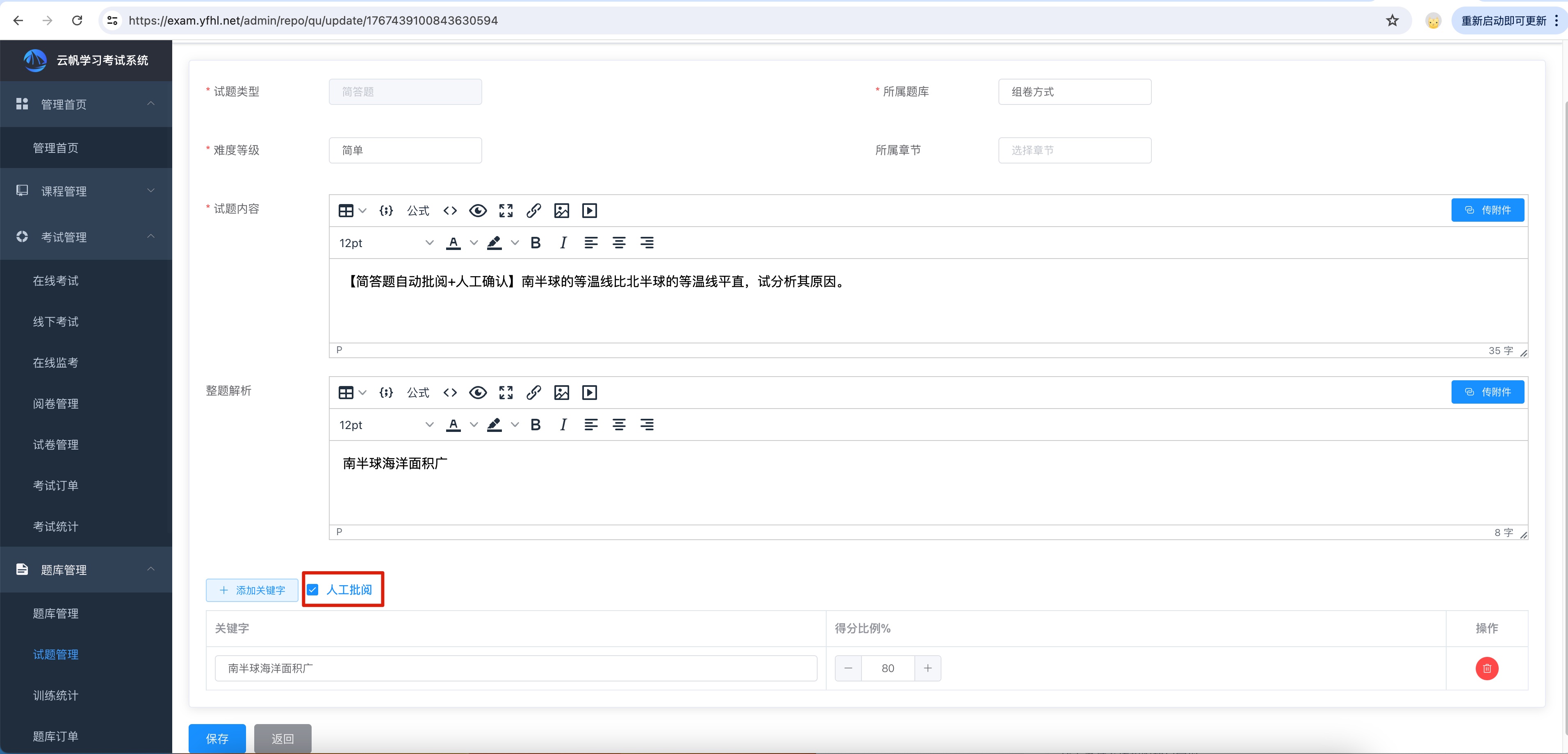Insert link in 试题内容 editor
This screenshot has width=1568, height=754.
pyautogui.click(x=534, y=211)
